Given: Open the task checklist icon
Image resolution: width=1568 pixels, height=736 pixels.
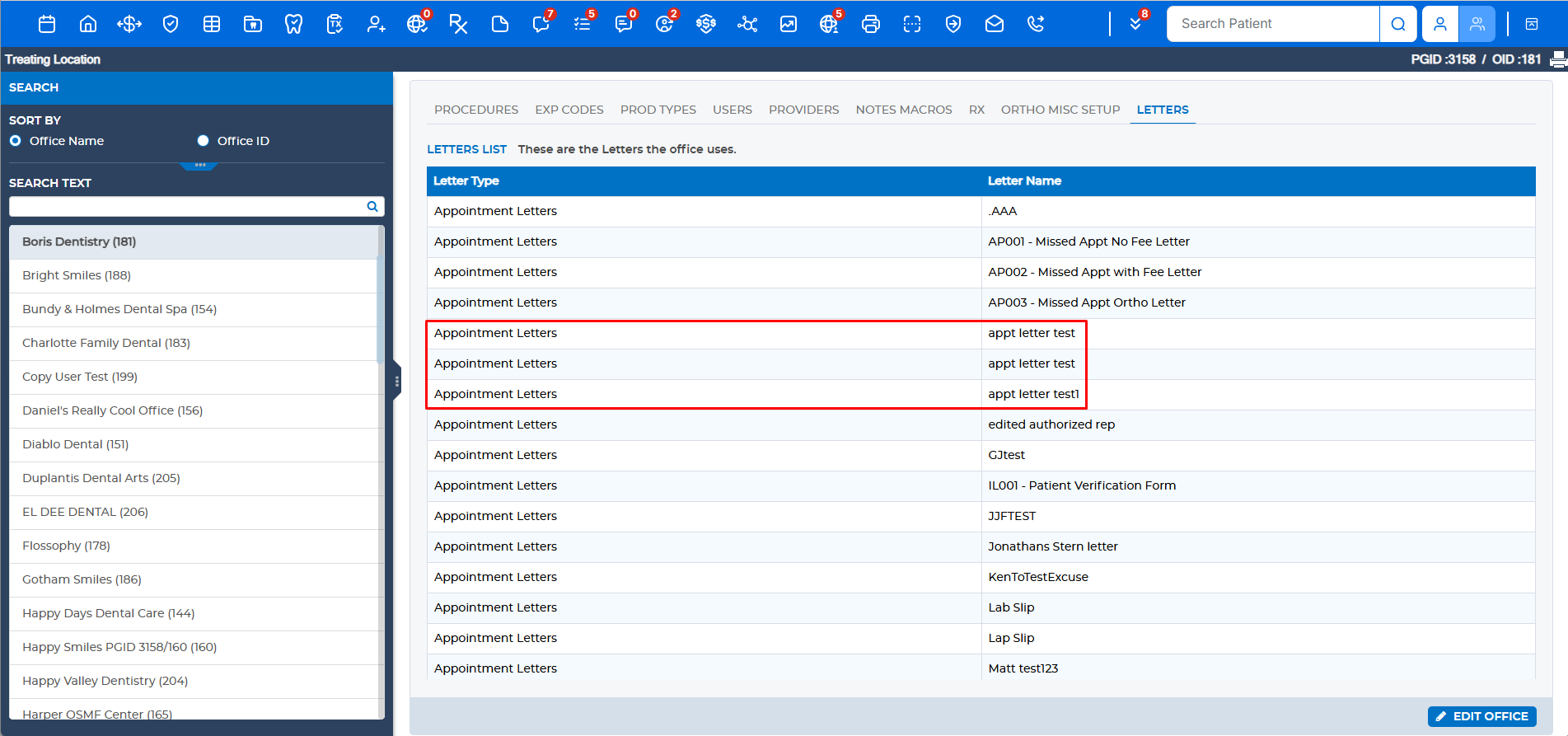Looking at the screenshot, I should 583,24.
